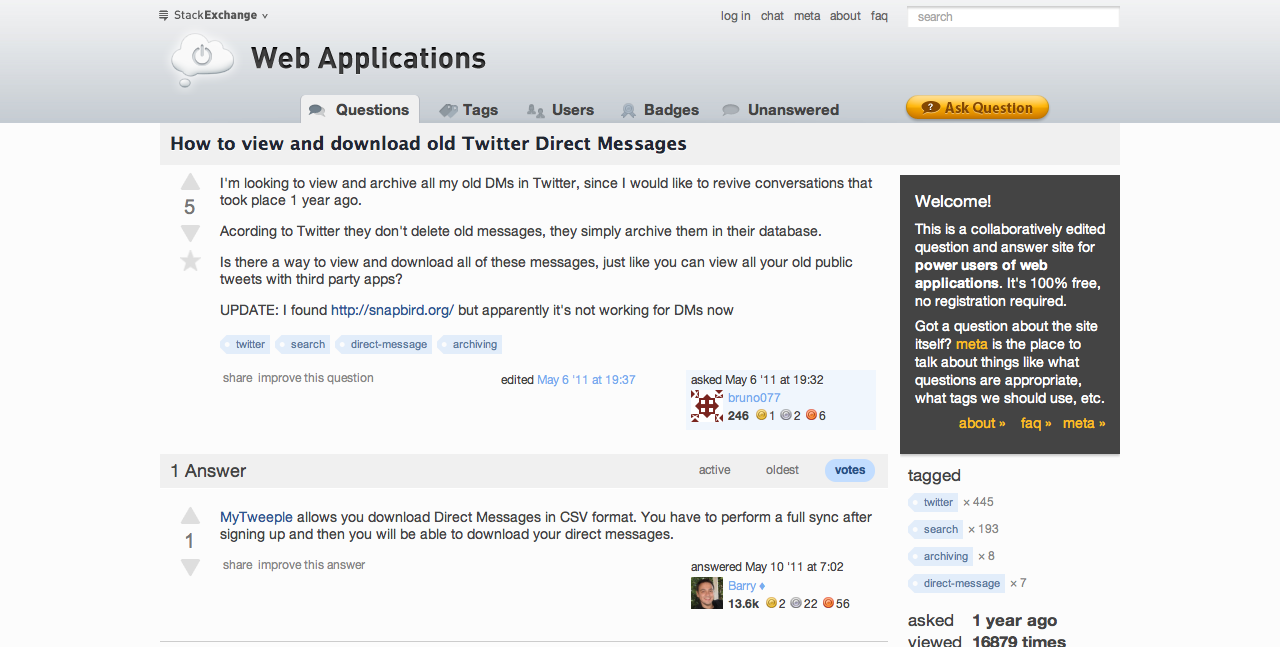Sort answers by votes
The height and width of the screenshot is (647, 1280).
pos(850,470)
